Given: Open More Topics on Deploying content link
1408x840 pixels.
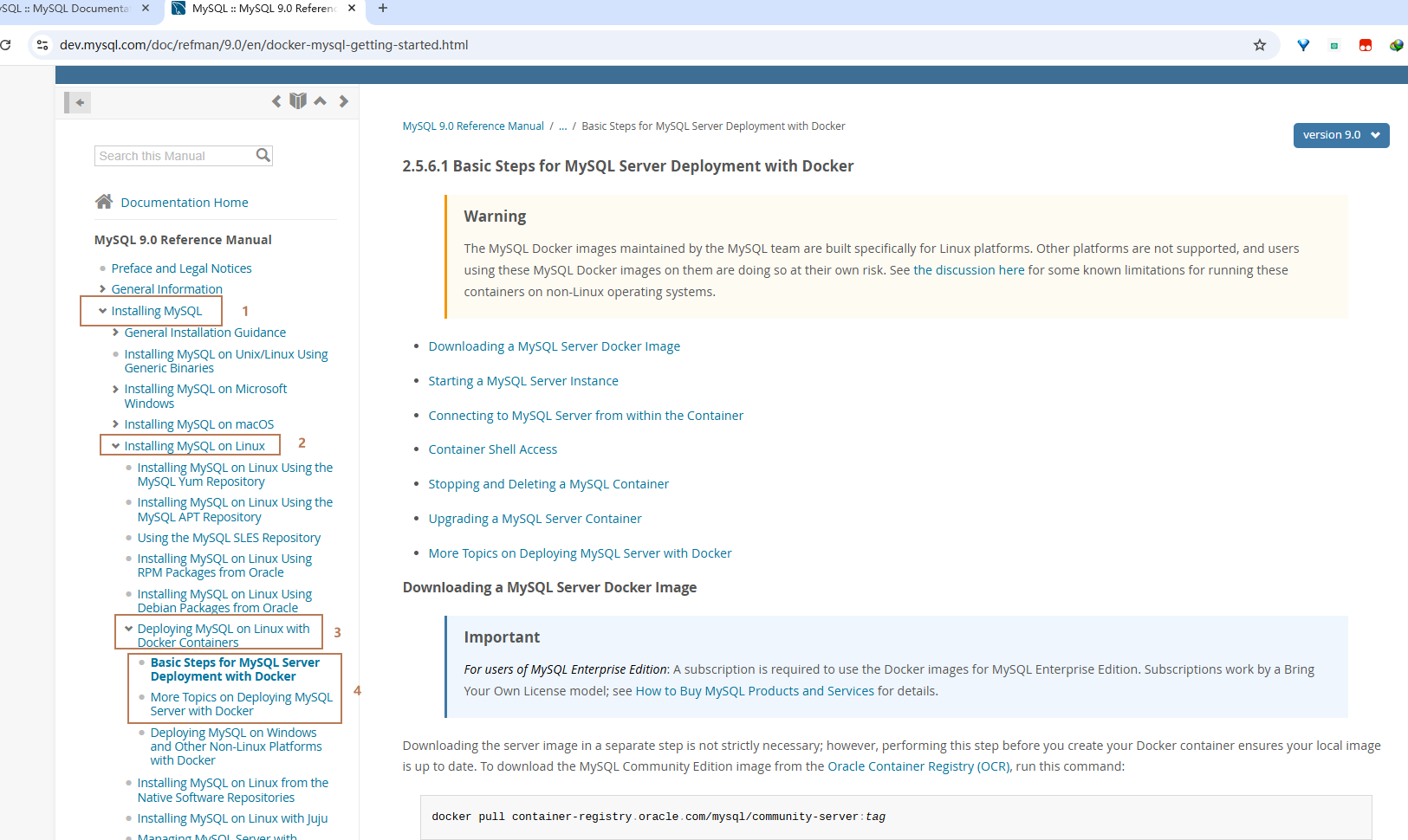Looking at the screenshot, I should click(x=580, y=553).
